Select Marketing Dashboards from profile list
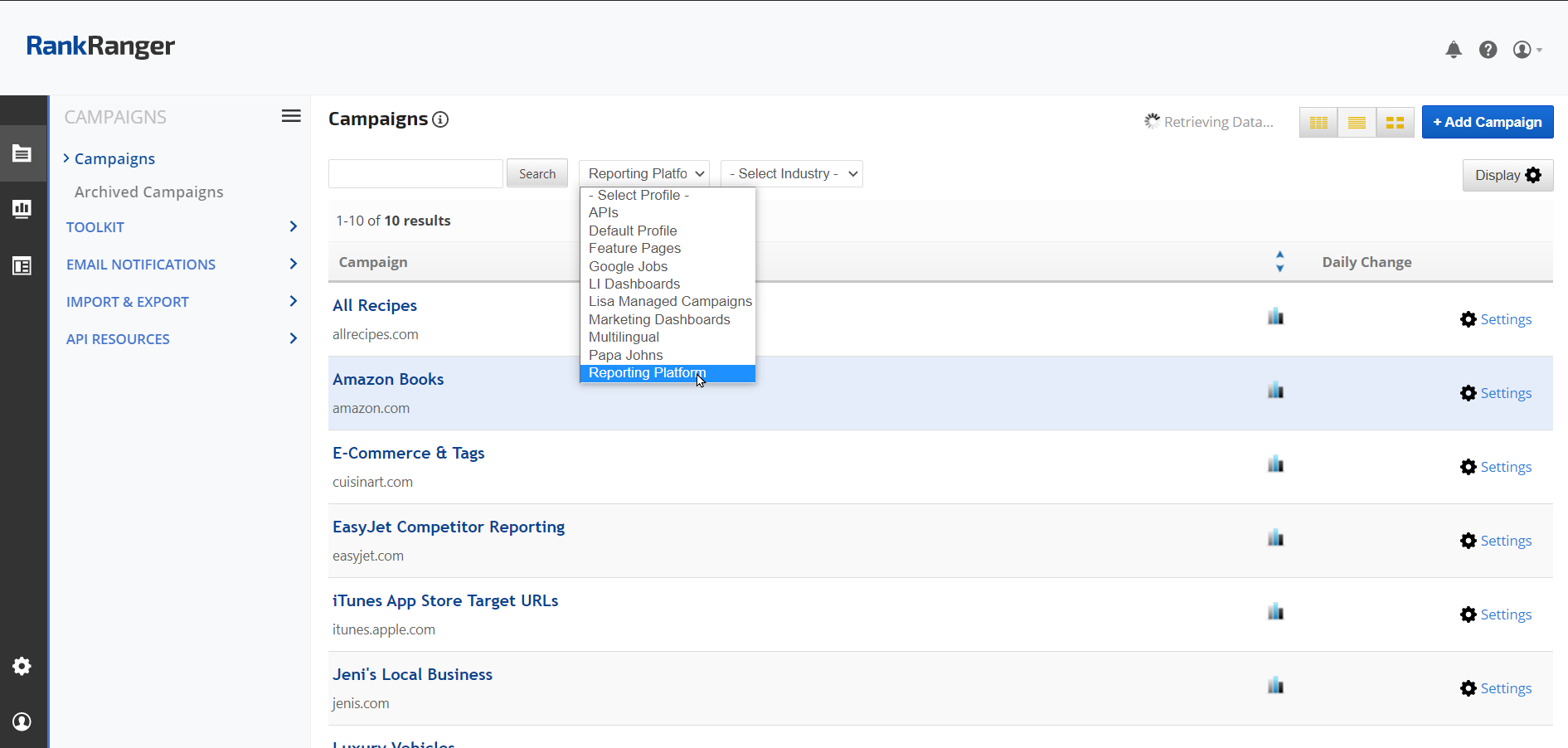 [659, 320]
